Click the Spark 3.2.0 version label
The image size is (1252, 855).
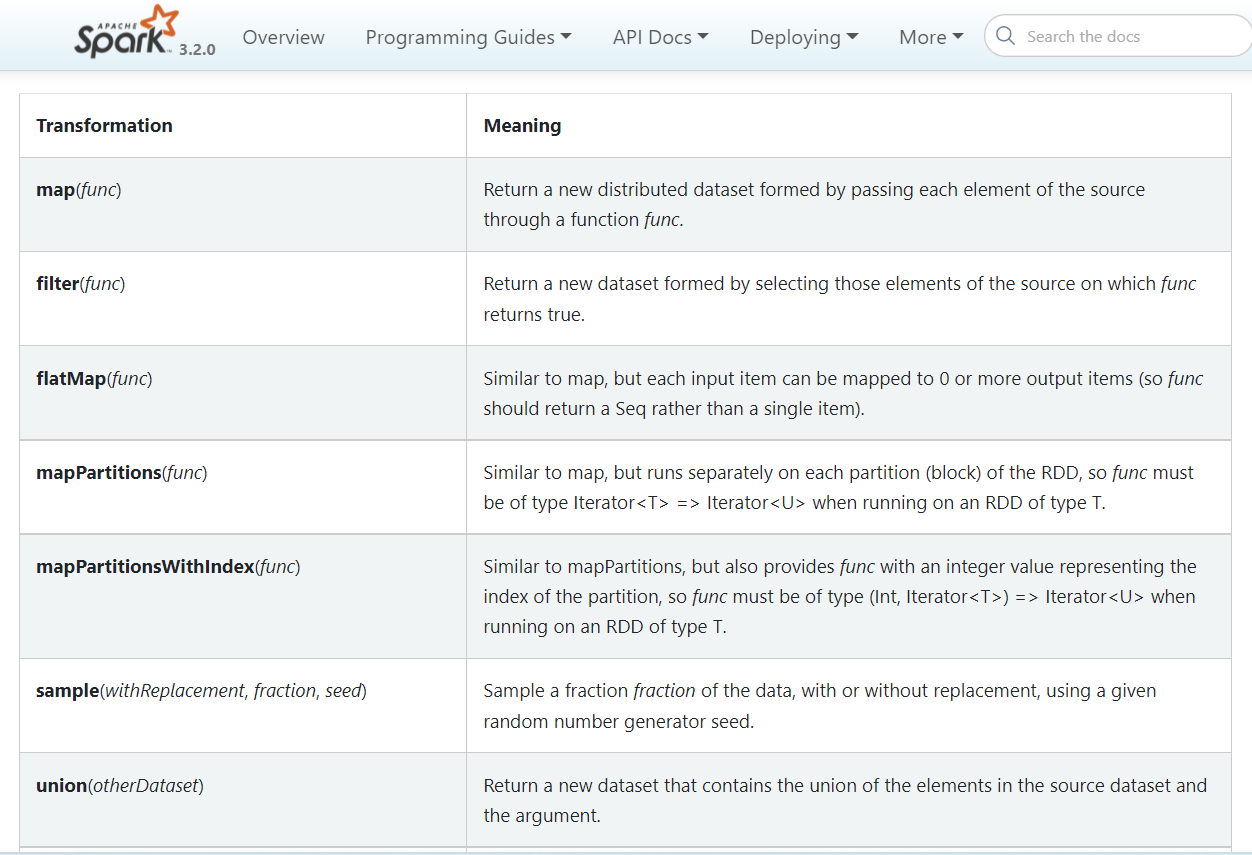[x=197, y=49]
